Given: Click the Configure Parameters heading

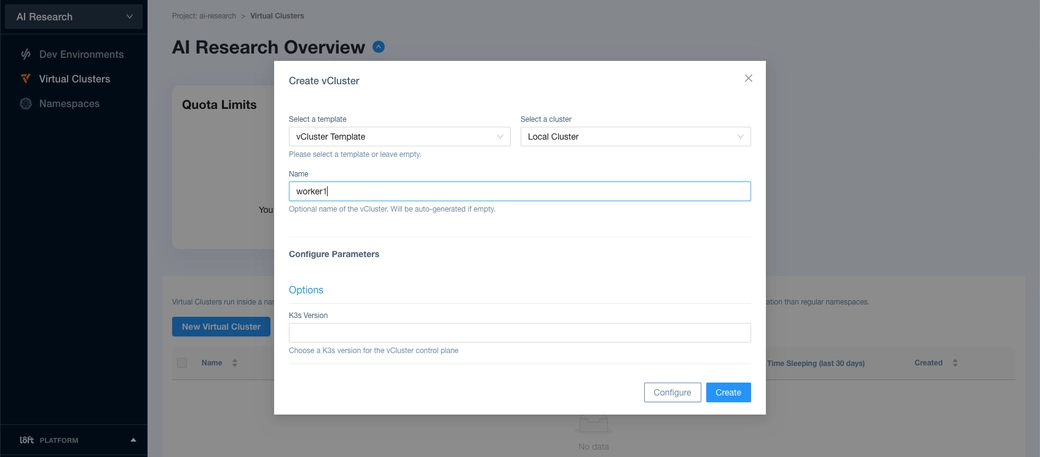Looking at the screenshot, I should pos(334,254).
